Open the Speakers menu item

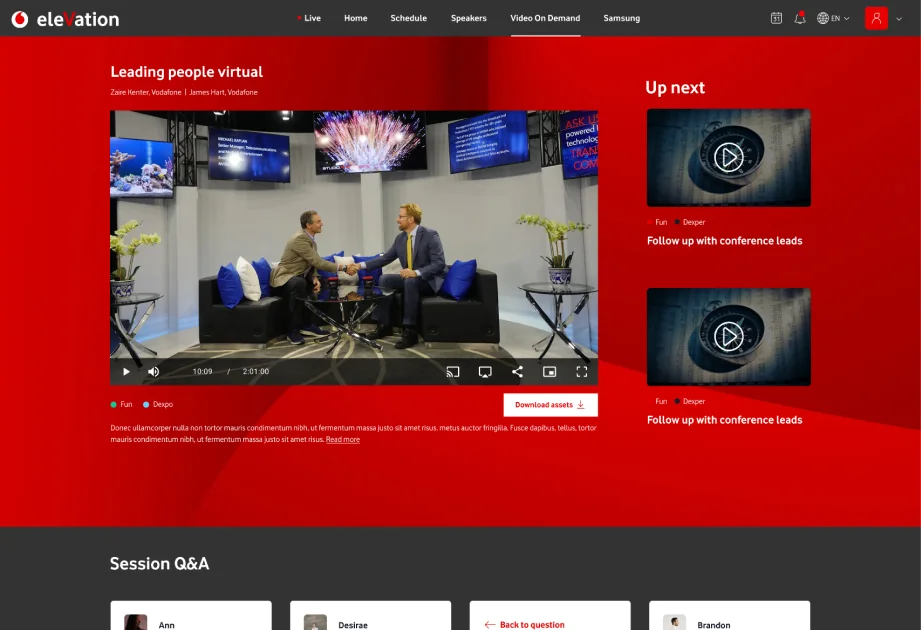tap(468, 18)
